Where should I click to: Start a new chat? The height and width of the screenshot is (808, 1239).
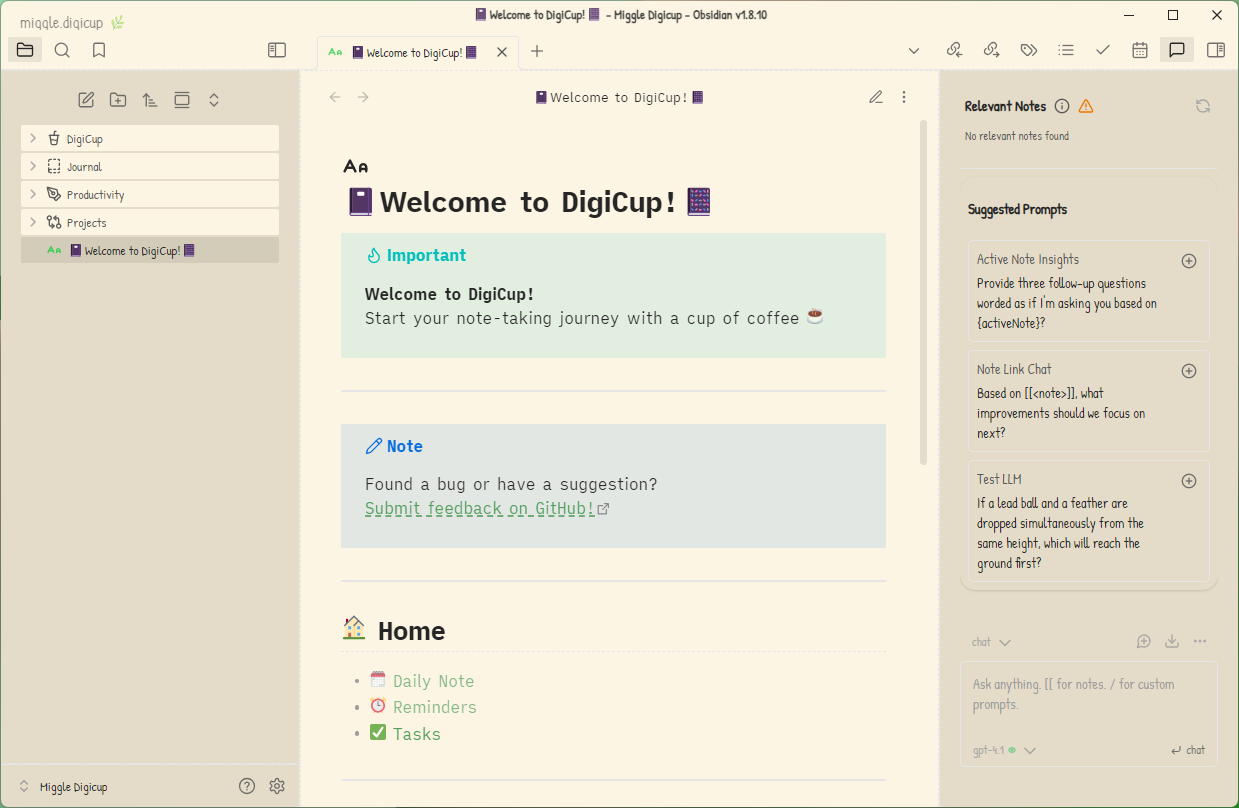1144,641
